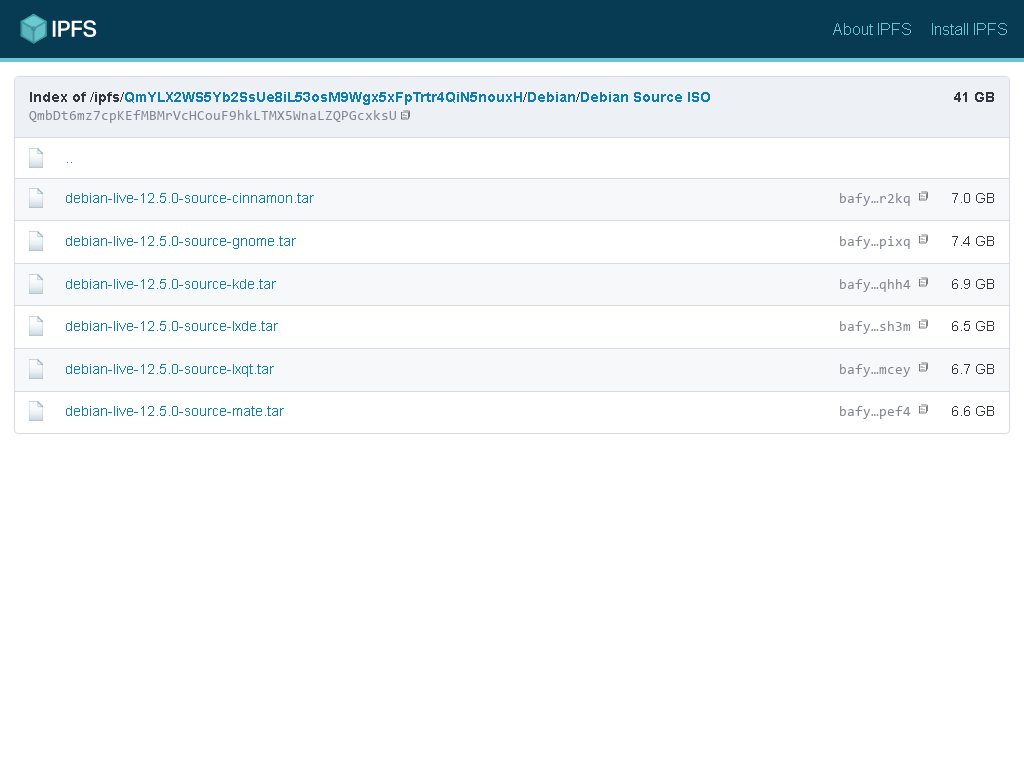Screen dimensions: 1024x768
Task: Navigate to parent directory '..' link
Action: (x=69, y=159)
